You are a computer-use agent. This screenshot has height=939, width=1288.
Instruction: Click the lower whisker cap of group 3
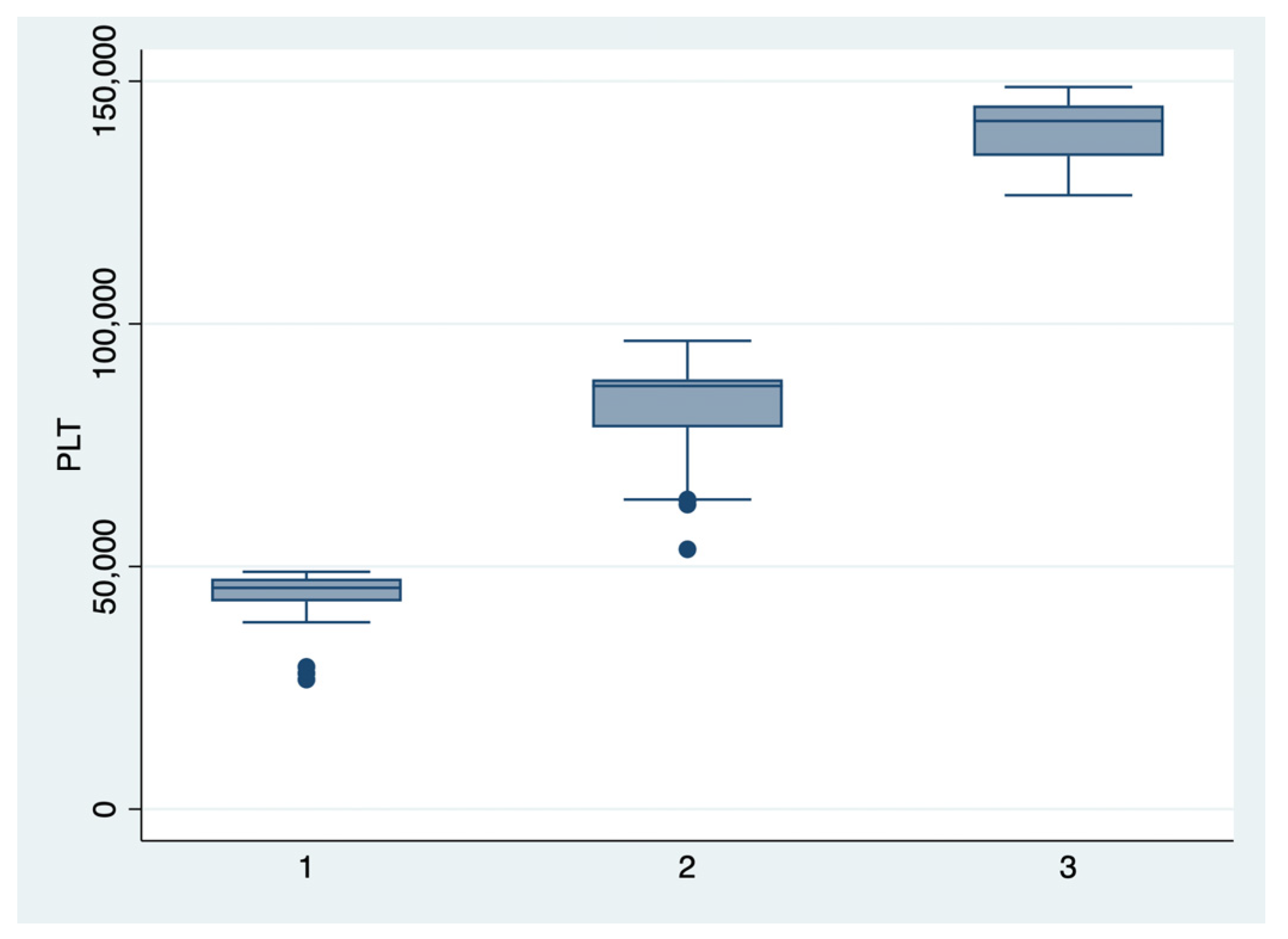[x=1068, y=195]
